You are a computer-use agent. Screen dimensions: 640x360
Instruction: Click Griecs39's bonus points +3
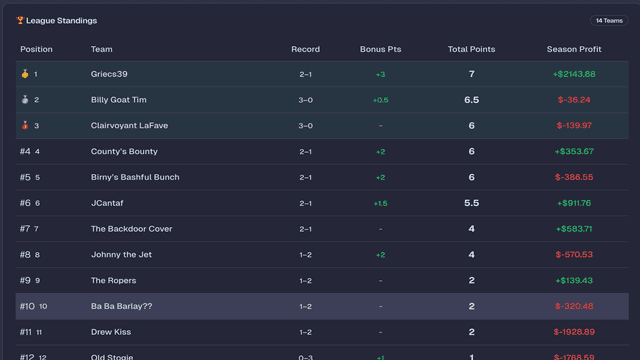coord(380,74)
